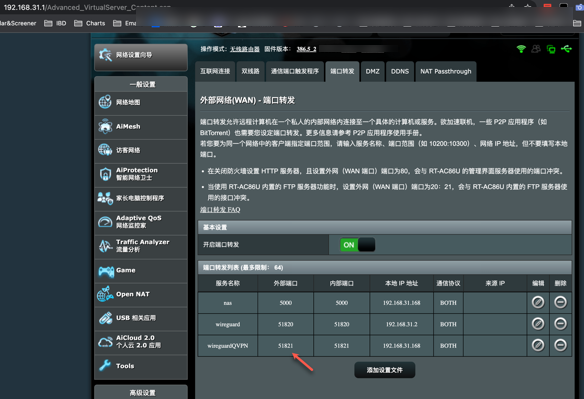The height and width of the screenshot is (399, 584).
Task: Open the DDNS tab
Action: pyautogui.click(x=400, y=71)
